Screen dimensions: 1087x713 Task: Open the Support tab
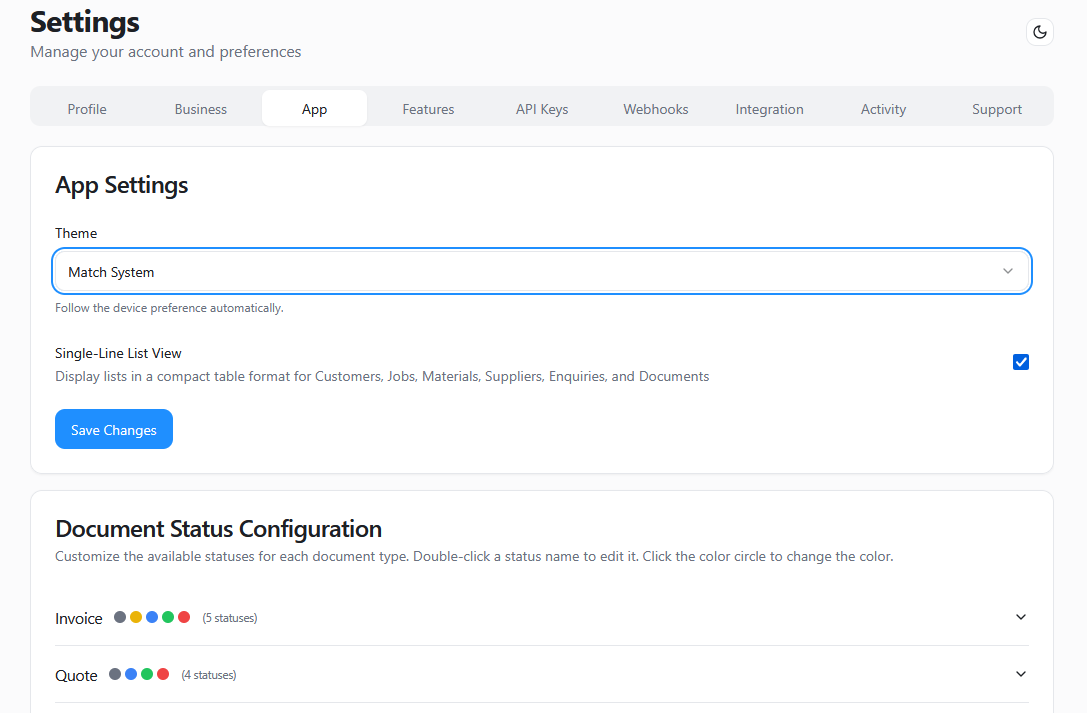996,108
